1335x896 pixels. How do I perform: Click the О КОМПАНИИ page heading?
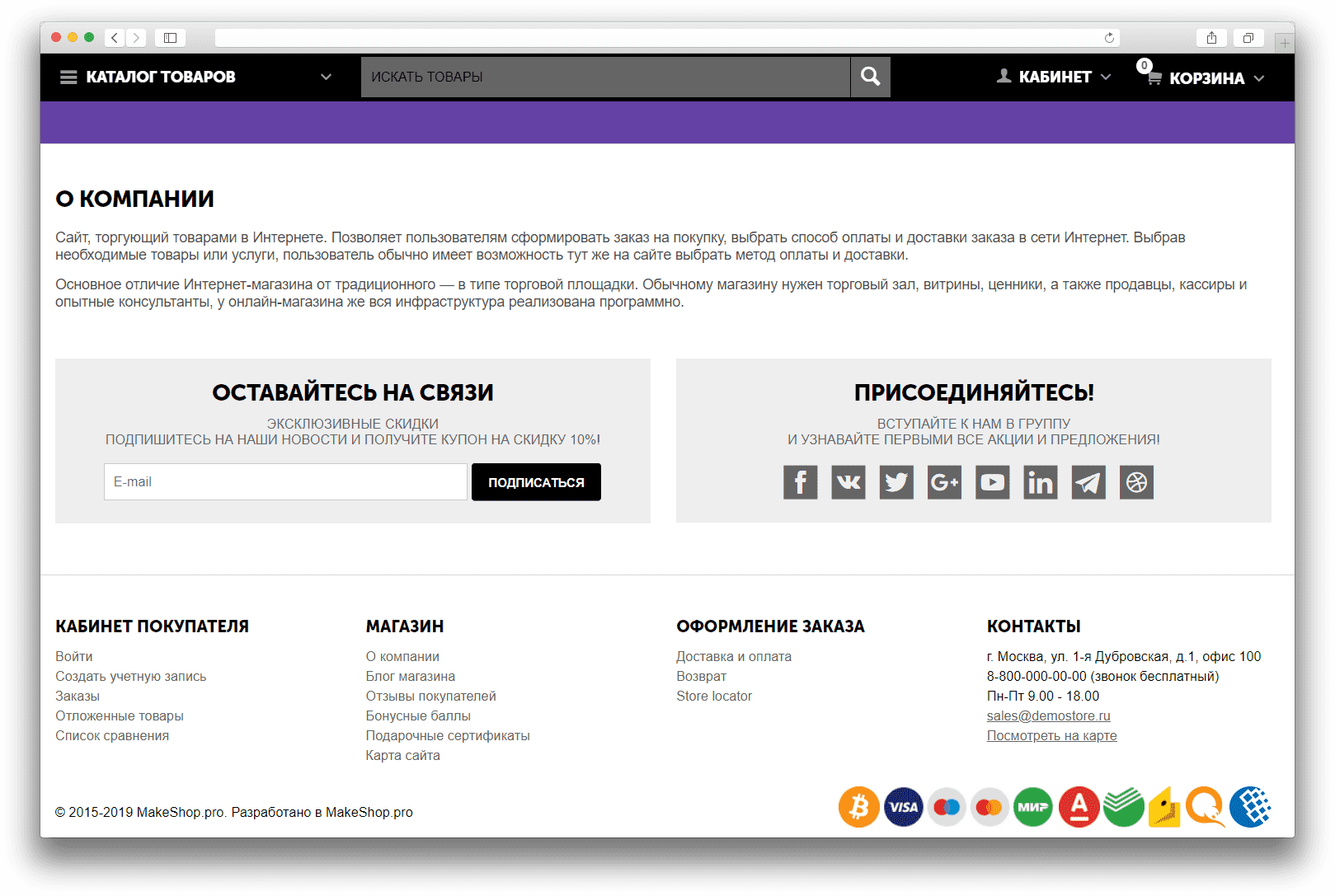tap(134, 199)
